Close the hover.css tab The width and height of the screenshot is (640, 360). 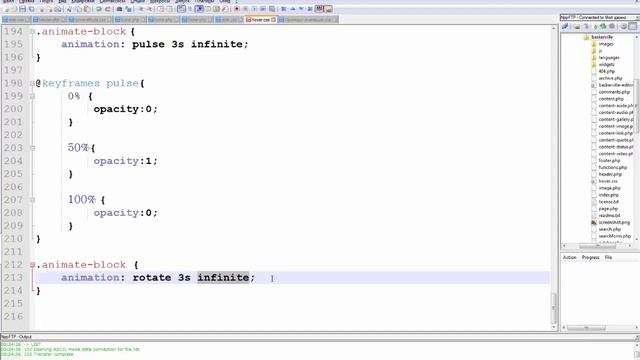273,20
